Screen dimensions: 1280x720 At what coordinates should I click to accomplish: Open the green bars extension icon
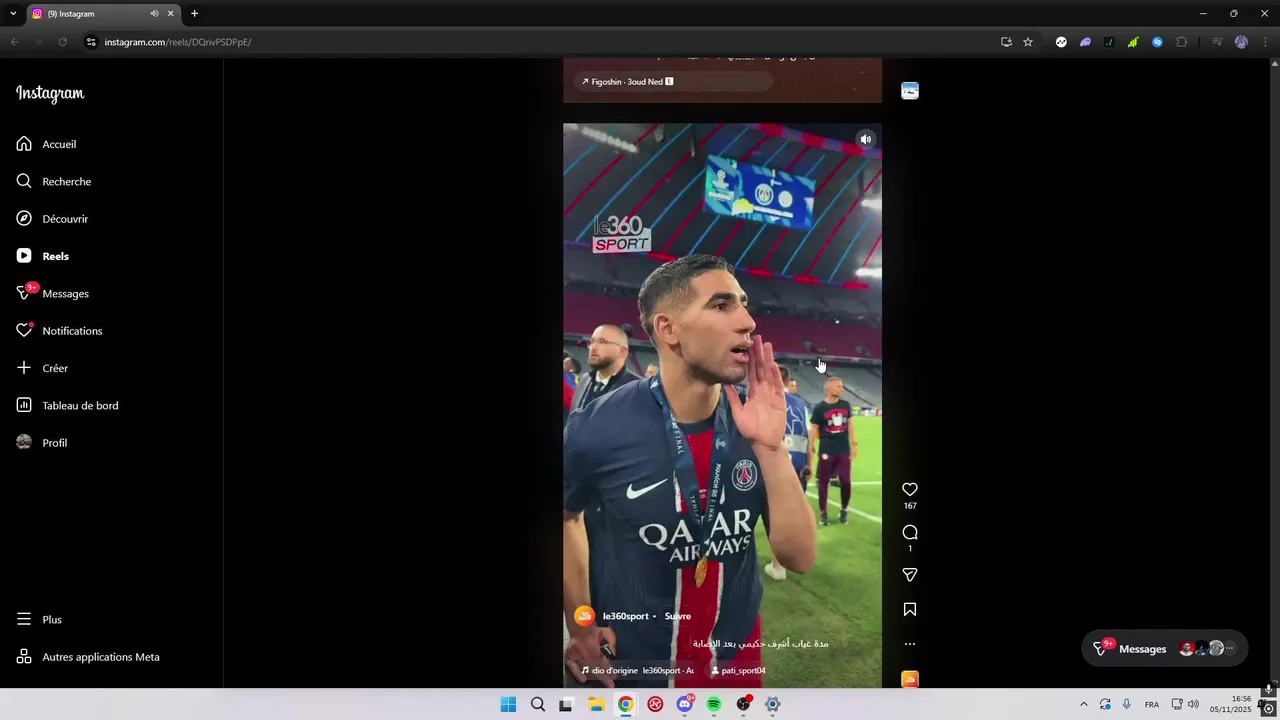point(1133,42)
